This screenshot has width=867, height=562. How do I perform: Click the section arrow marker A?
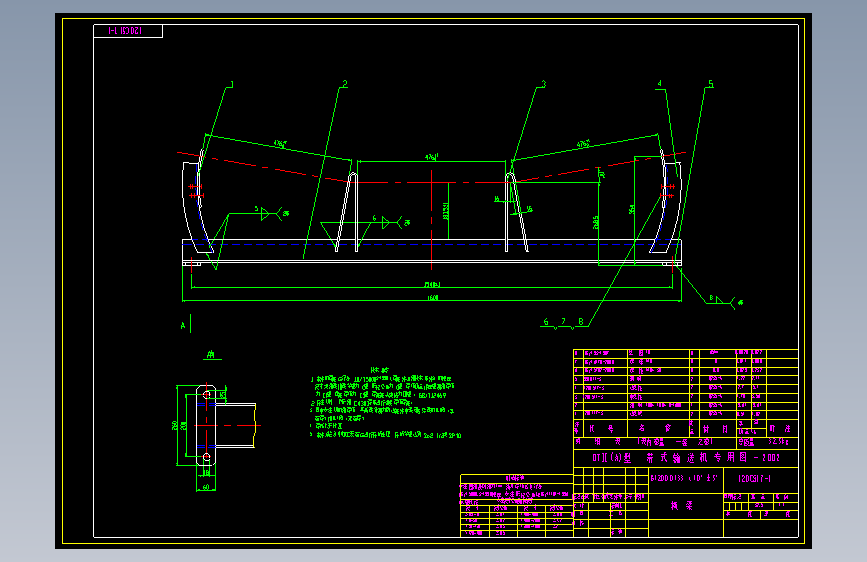pyautogui.click(x=186, y=325)
